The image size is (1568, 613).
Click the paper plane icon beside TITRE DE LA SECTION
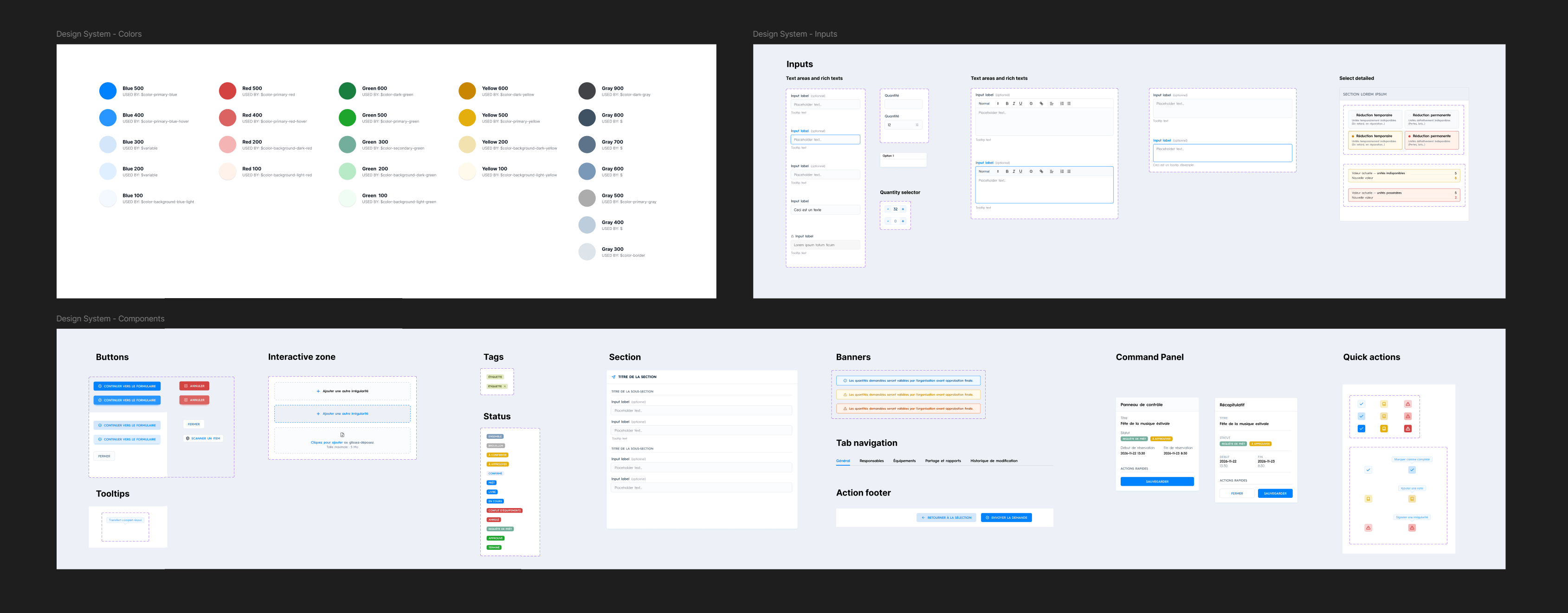tap(613, 377)
